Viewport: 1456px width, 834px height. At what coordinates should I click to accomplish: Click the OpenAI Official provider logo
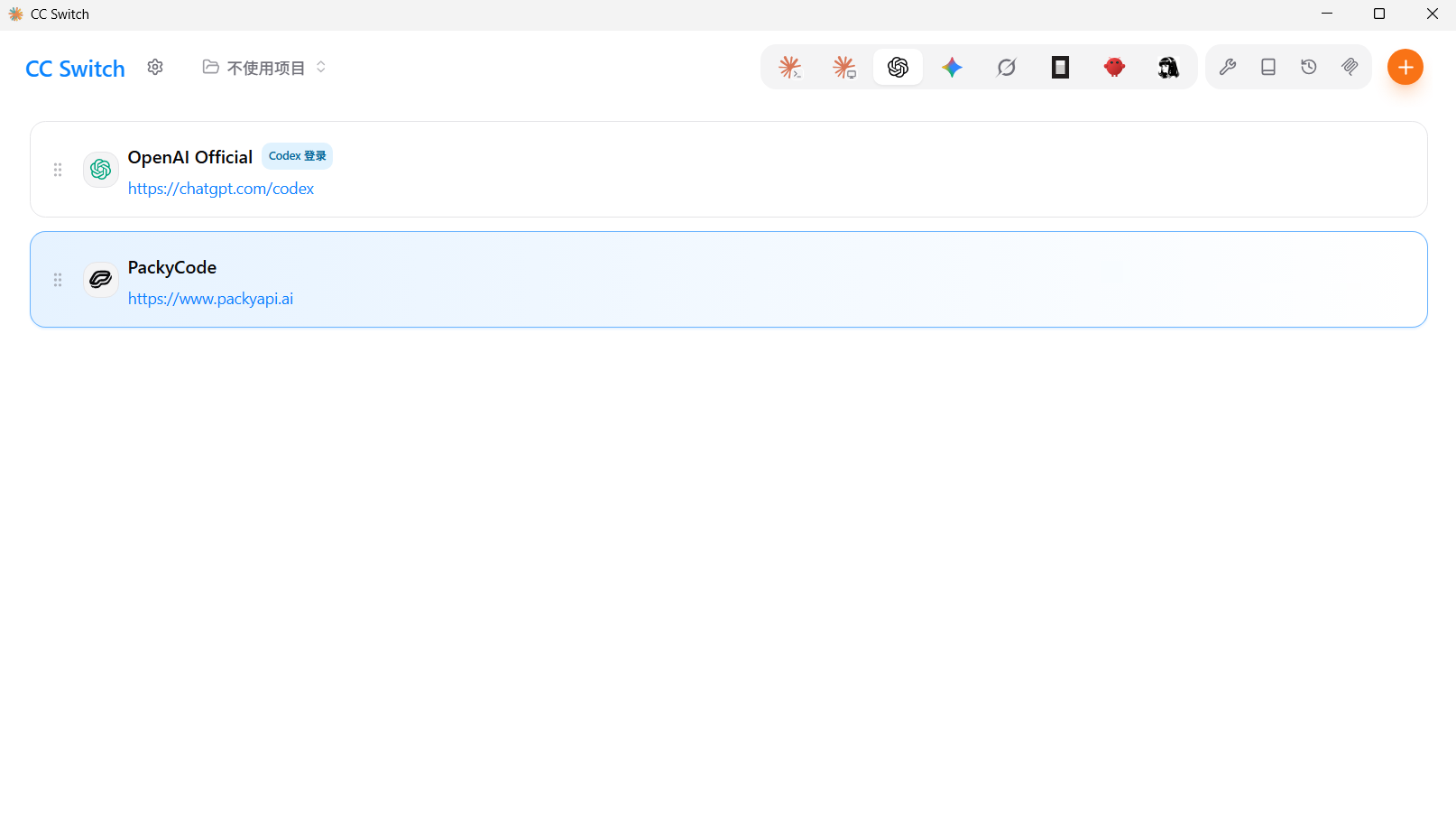(x=101, y=170)
